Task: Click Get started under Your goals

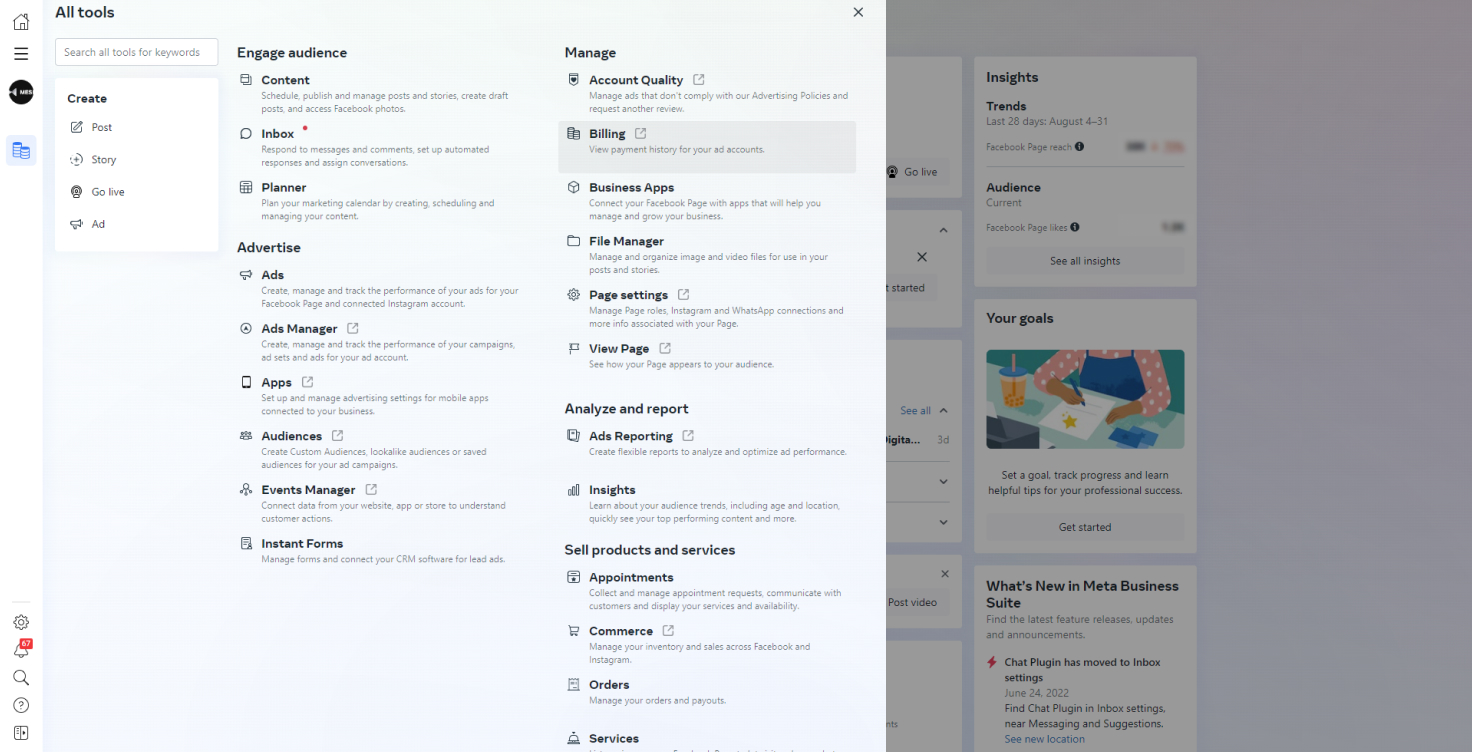Action: [x=1084, y=527]
